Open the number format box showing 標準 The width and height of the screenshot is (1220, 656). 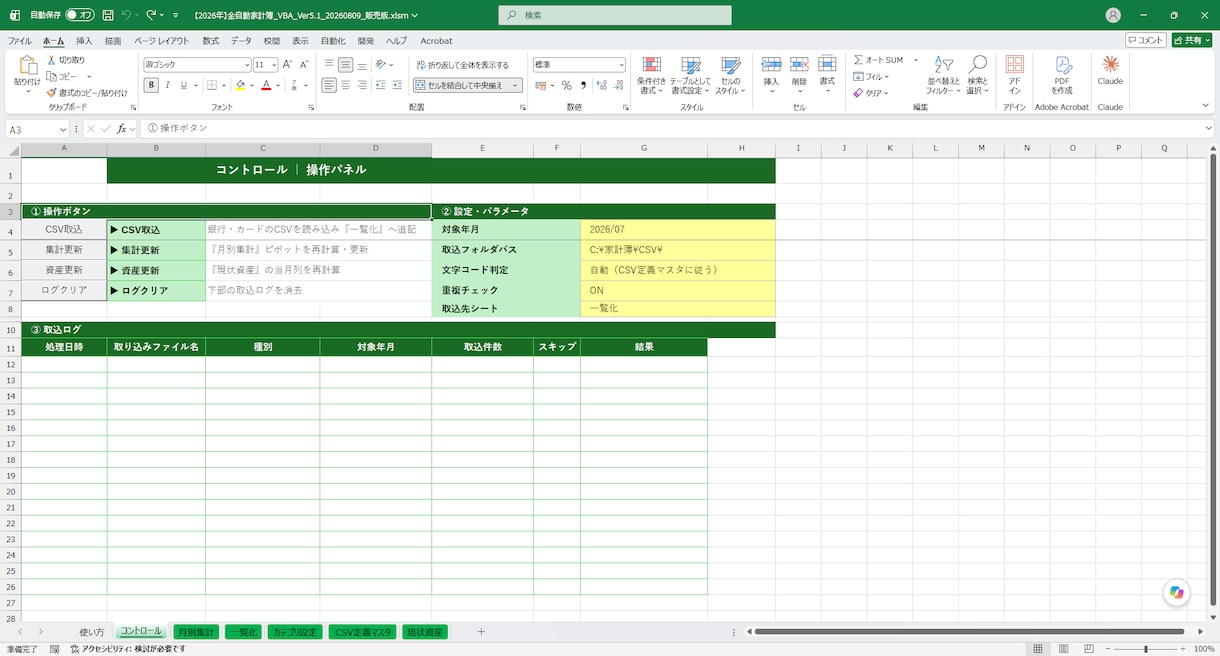(579, 64)
